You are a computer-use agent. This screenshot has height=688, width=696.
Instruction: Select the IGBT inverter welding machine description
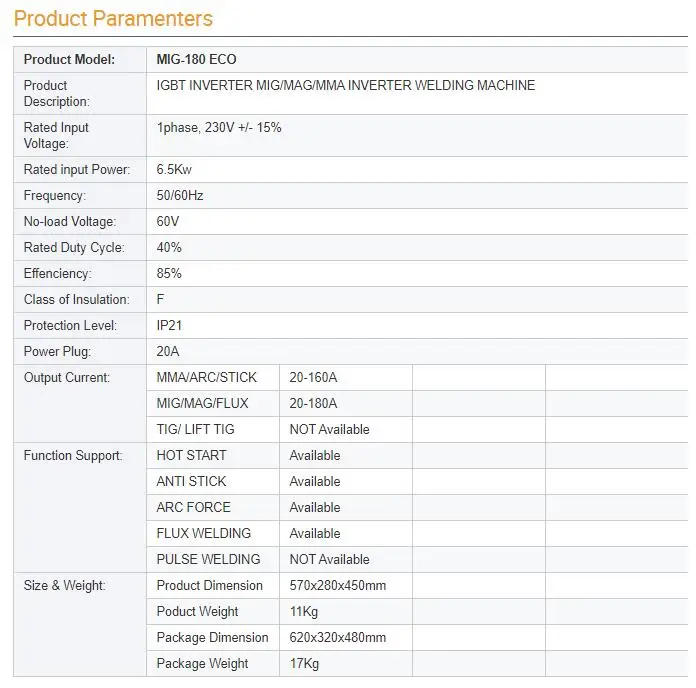point(346,85)
